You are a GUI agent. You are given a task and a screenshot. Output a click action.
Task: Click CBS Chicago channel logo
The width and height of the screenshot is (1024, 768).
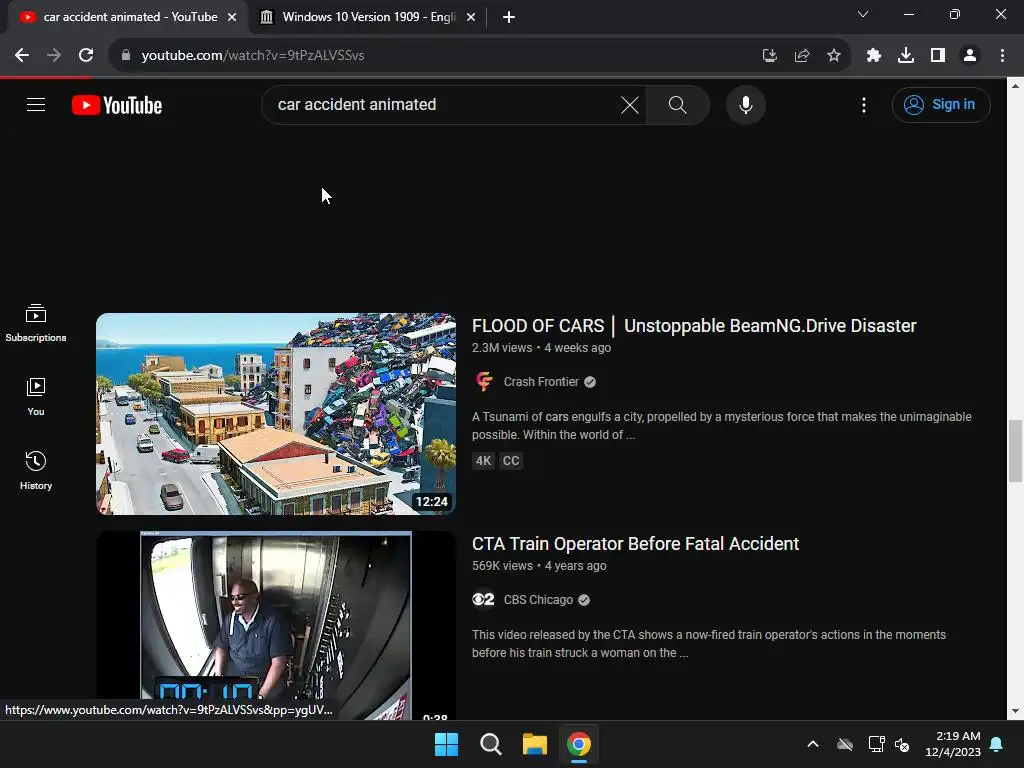point(484,600)
